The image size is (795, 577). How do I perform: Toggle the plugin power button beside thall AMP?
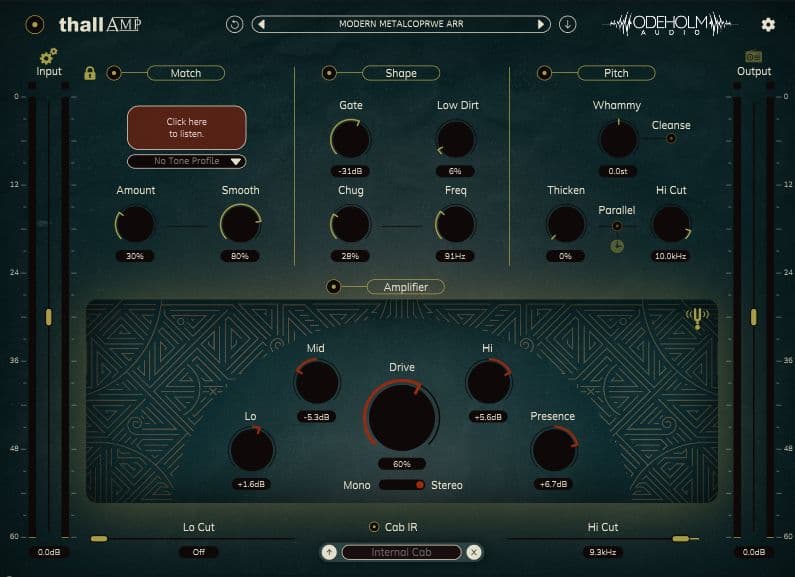(x=35, y=24)
